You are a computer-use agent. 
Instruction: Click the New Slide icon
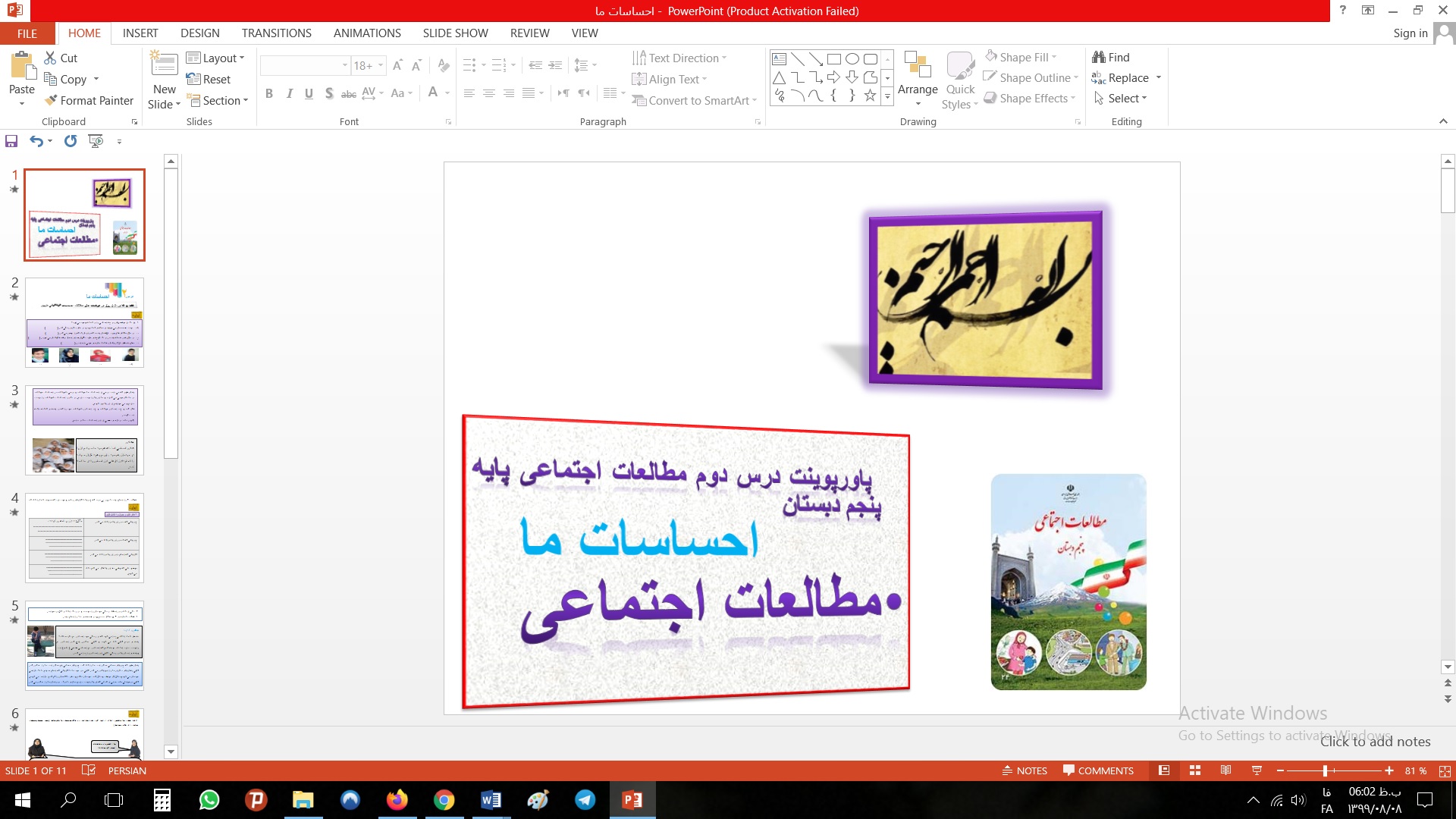coord(165,64)
